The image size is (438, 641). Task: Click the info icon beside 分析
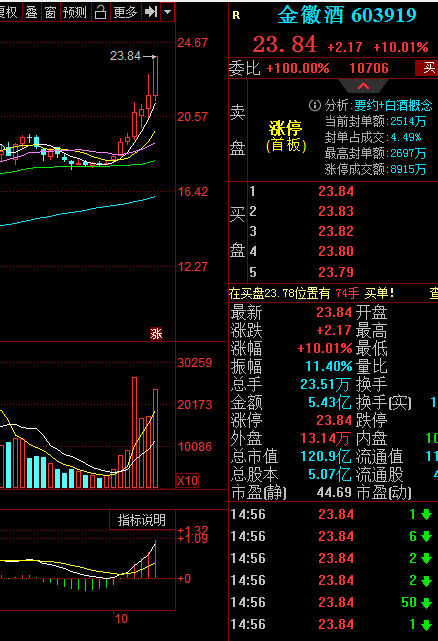(x=314, y=105)
